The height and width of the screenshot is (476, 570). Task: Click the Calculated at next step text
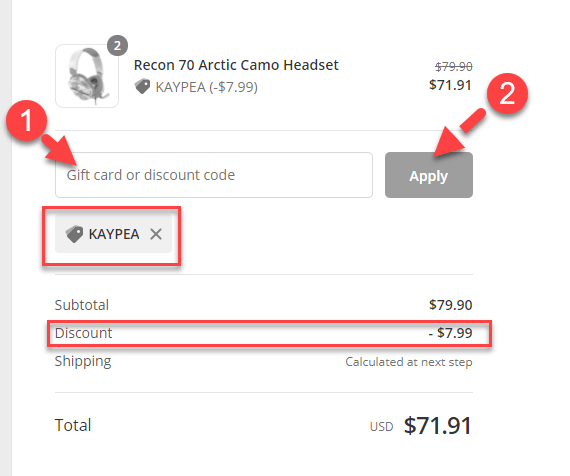click(409, 362)
